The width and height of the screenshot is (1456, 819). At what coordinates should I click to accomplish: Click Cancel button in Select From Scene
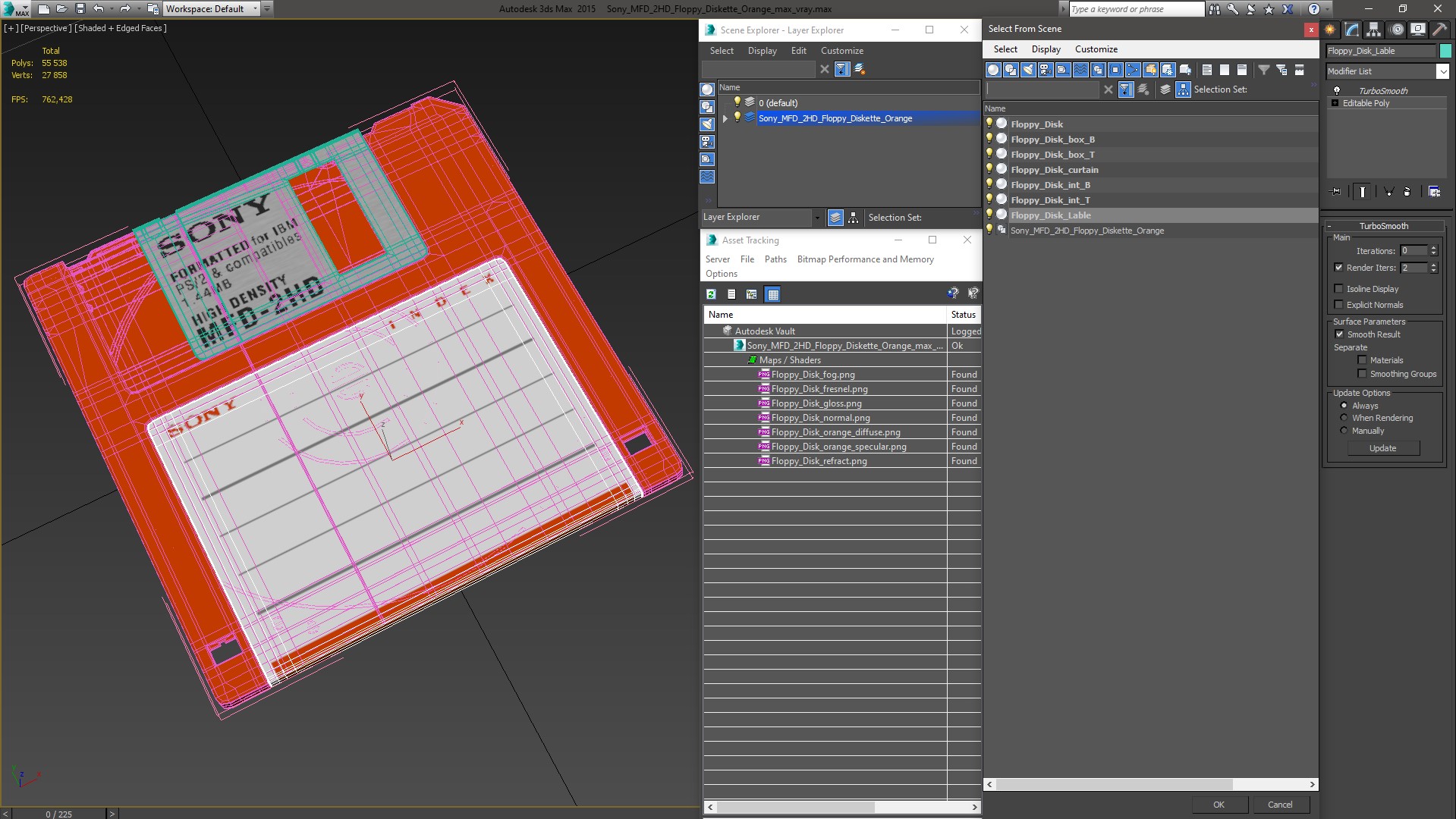[x=1280, y=805]
